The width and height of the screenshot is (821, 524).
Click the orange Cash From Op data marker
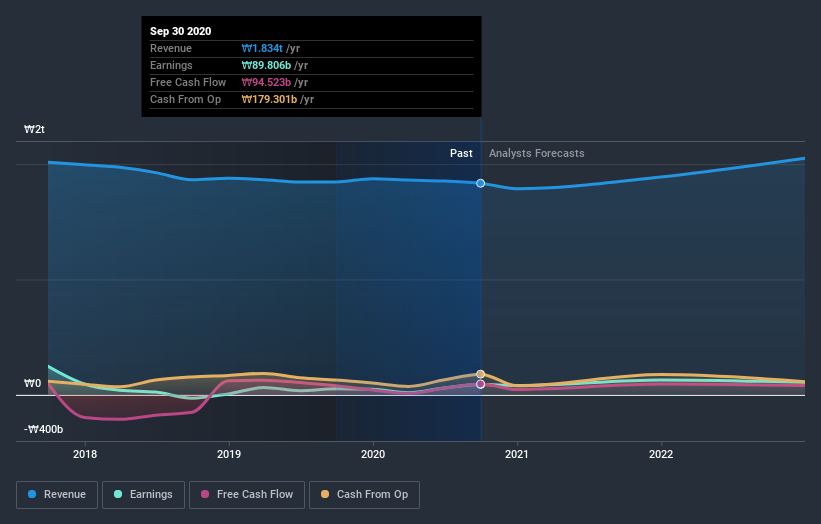tap(481, 374)
